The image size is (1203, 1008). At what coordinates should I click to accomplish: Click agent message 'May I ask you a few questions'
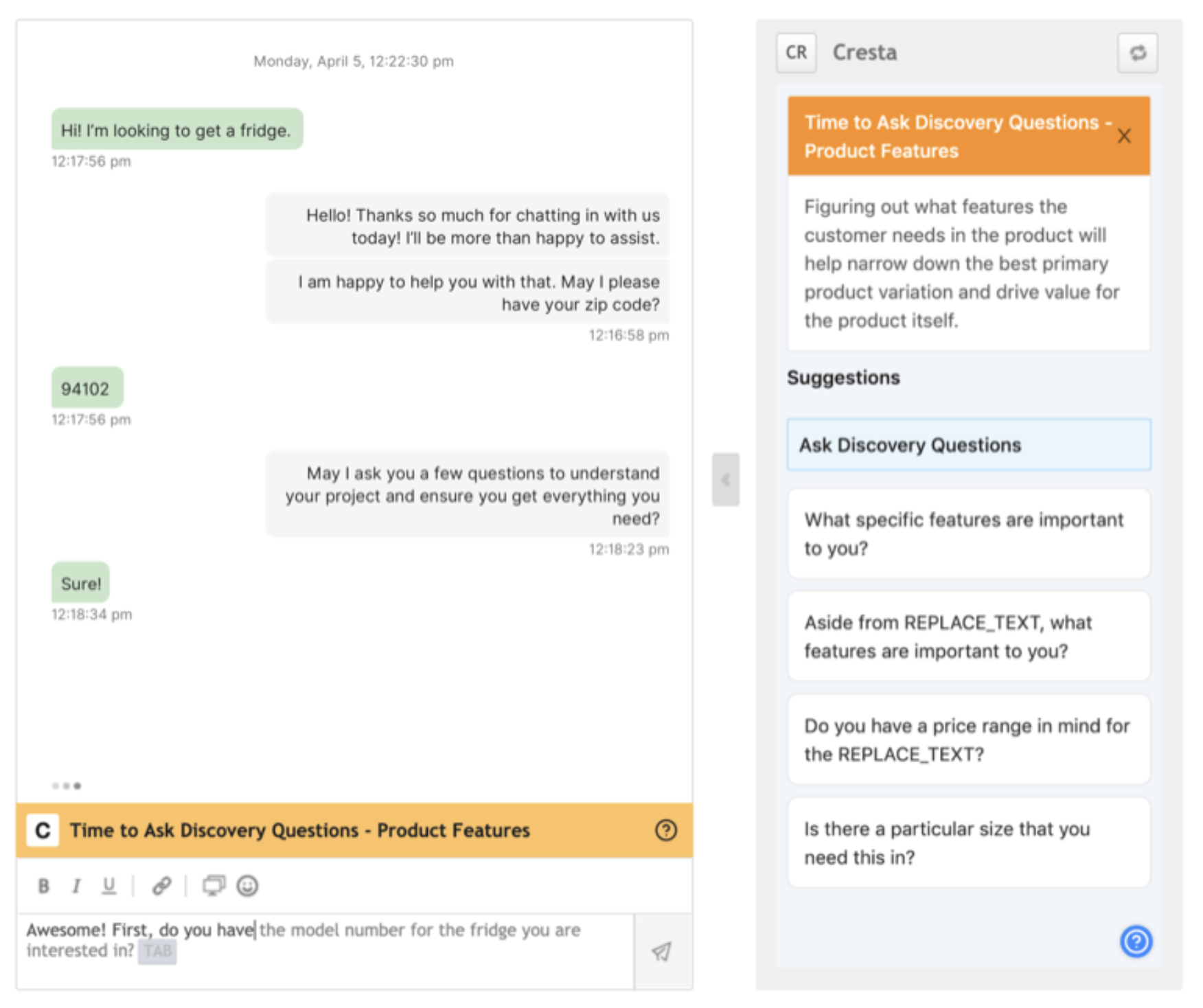468,494
